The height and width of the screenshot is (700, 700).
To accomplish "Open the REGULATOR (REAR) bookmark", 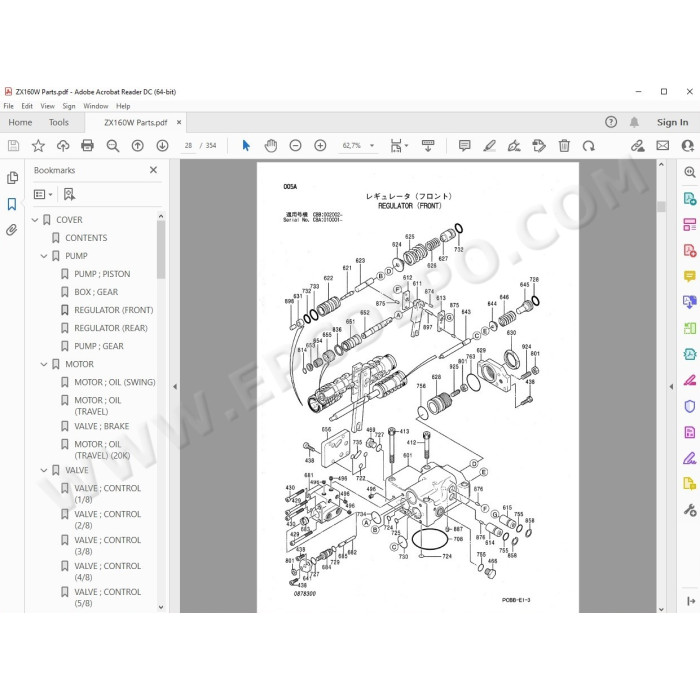I will [x=111, y=328].
